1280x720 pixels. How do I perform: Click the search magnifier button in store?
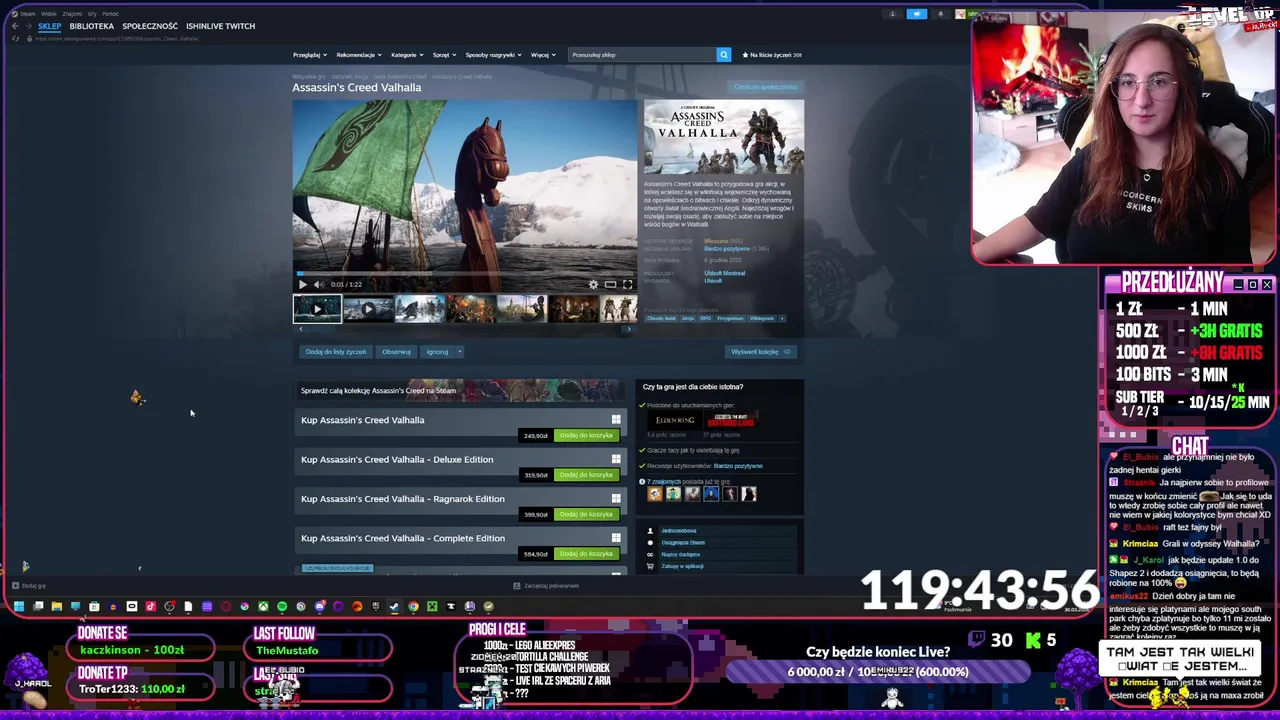coord(723,55)
